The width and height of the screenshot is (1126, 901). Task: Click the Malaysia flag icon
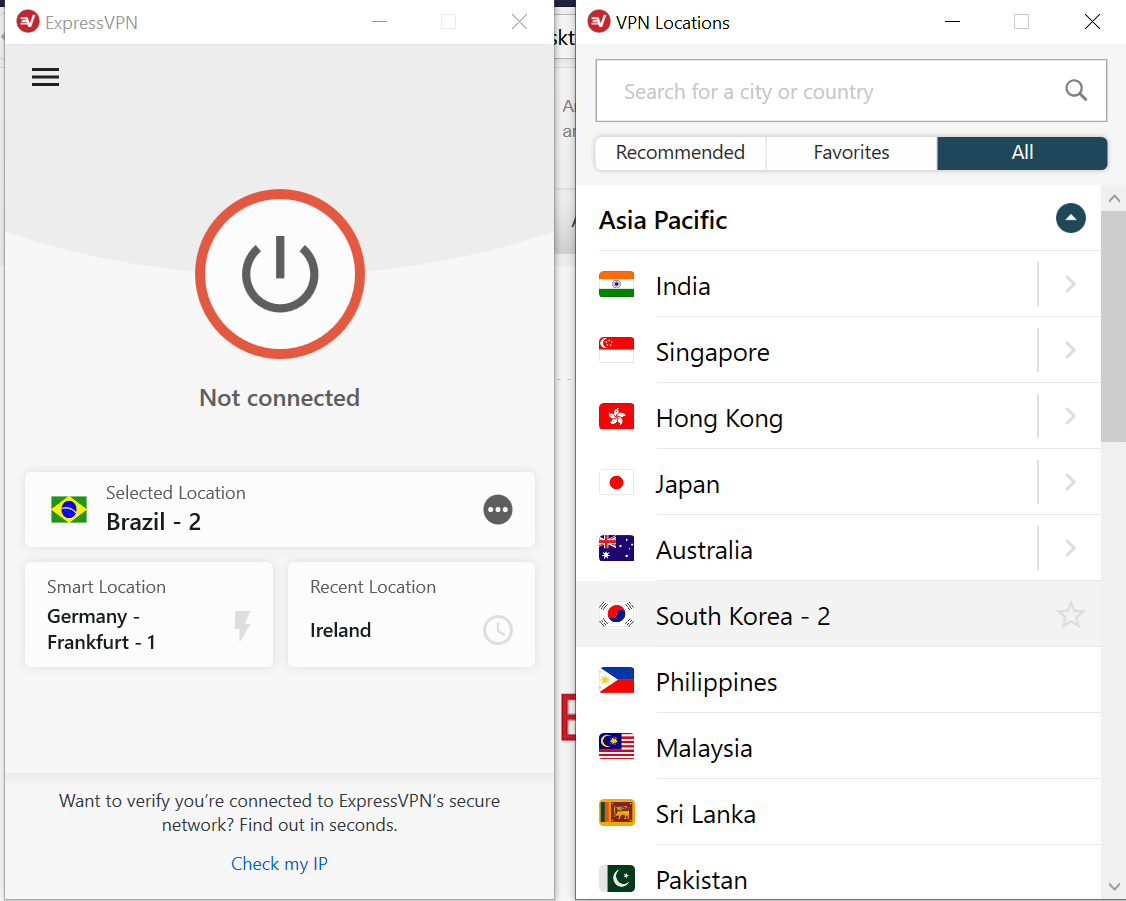[x=616, y=747]
